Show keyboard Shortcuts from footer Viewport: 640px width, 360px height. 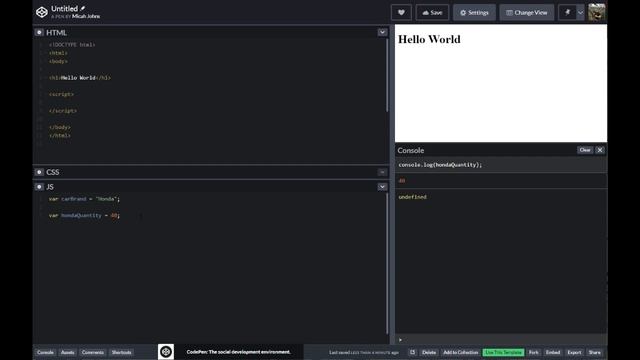coord(121,352)
